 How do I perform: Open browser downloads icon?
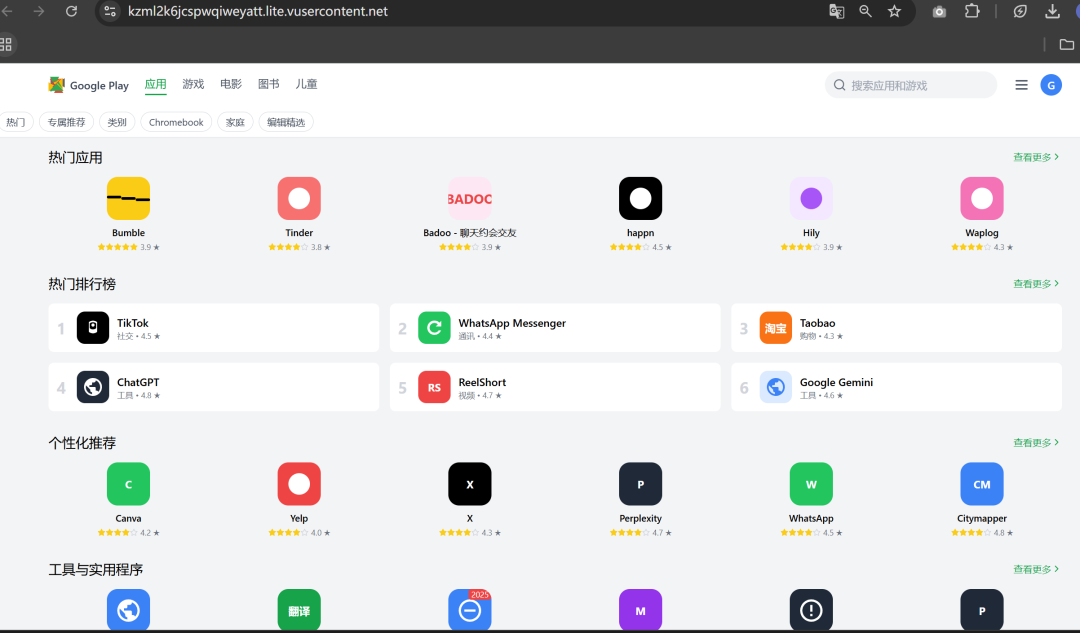point(1052,11)
